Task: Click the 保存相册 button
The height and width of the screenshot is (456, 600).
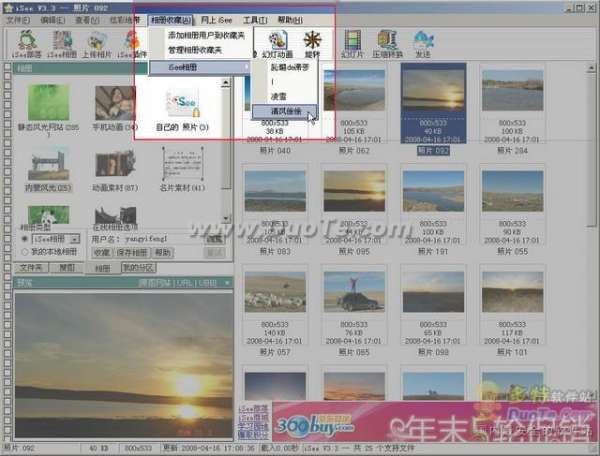Action: (x=132, y=252)
